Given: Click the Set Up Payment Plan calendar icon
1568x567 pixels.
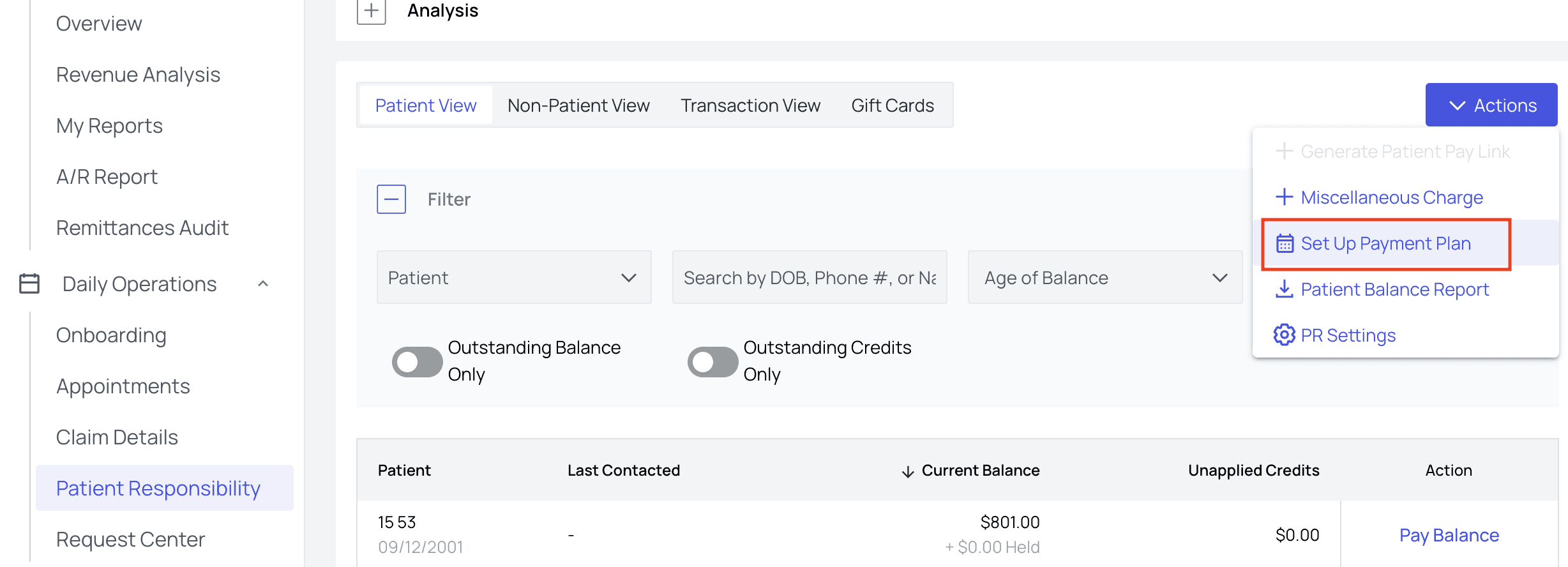Looking at the screenshot, I should [x=1285, y=243].
